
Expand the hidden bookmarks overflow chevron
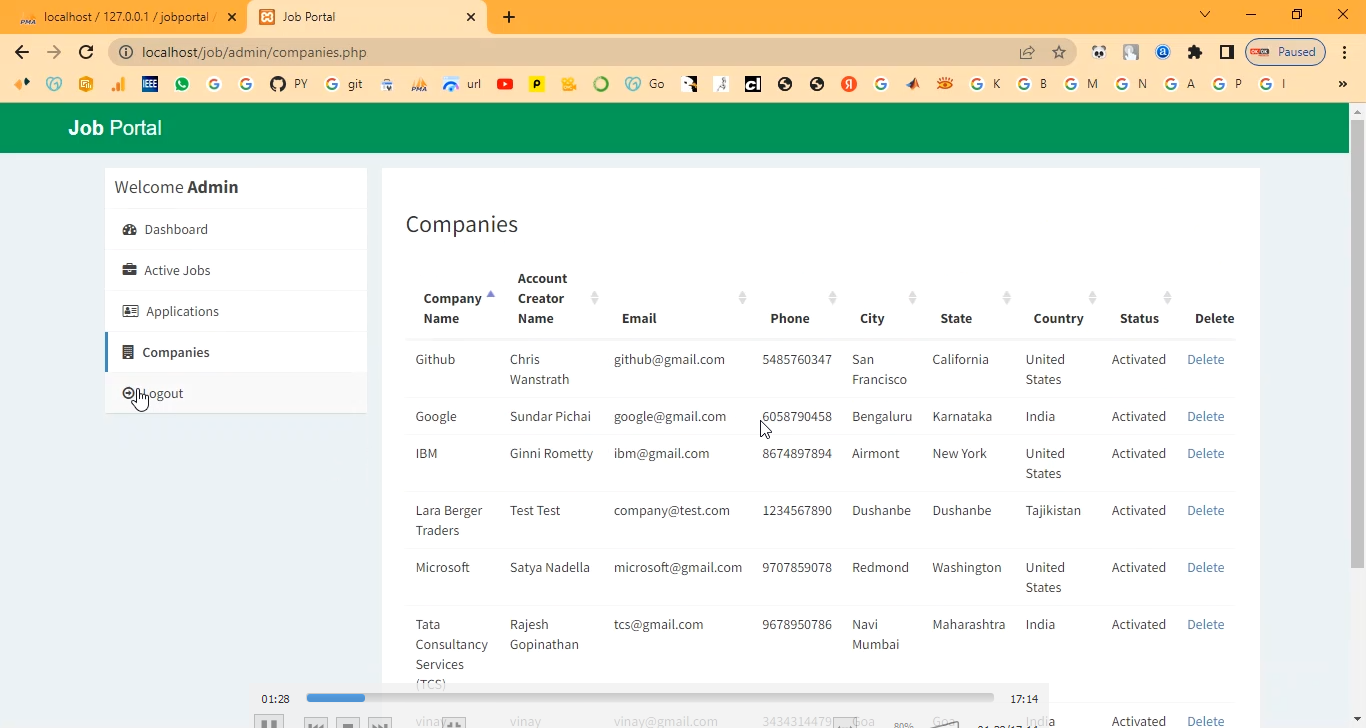(1342, 84)
